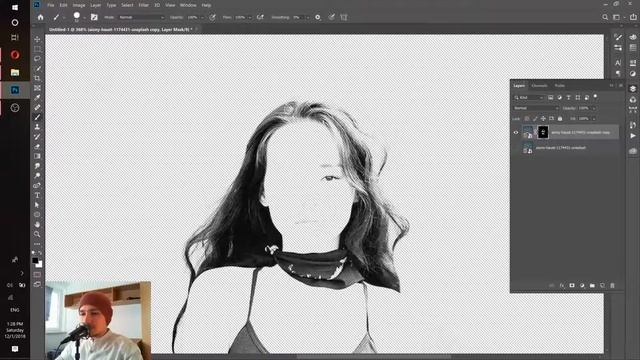Image resolution: width=640 pixels, height=360 pixels.
Task: Toggle symmetry paint options
Action: tap(344, 17)
